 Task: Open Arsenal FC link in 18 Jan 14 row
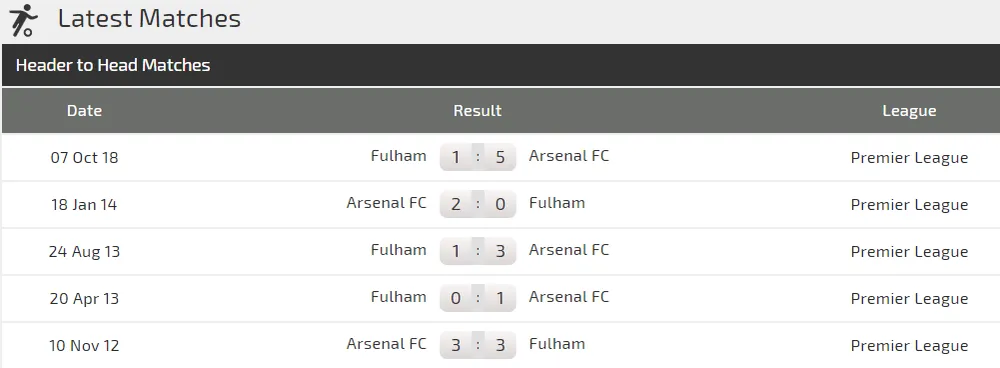tap(386, 203)
